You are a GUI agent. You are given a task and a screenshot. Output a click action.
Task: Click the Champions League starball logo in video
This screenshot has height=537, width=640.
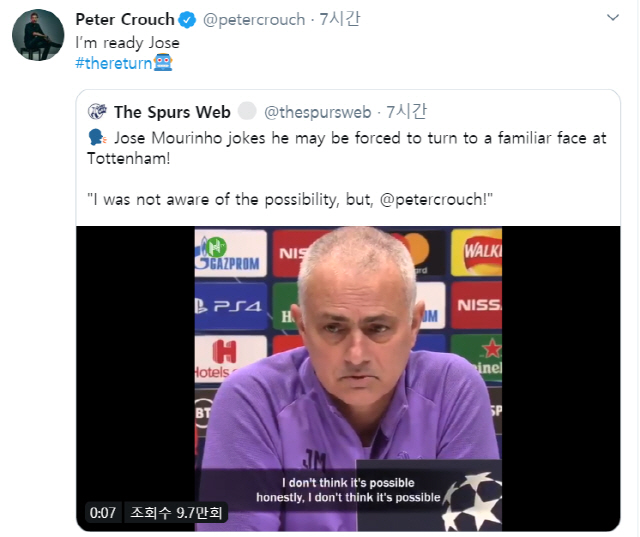472,501
